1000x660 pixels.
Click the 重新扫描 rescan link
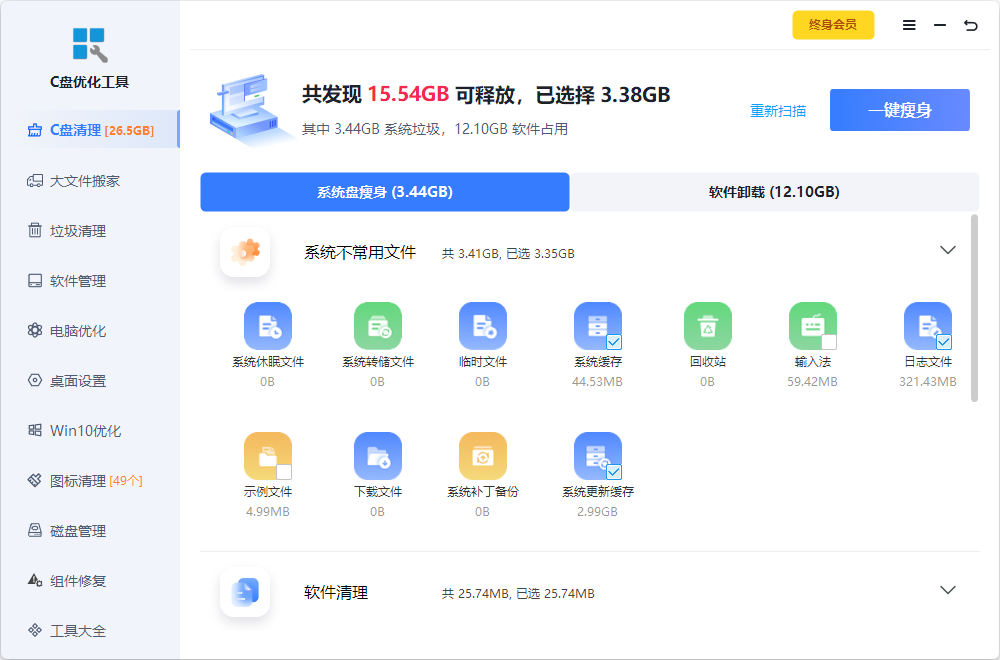(x=778, y=111)
